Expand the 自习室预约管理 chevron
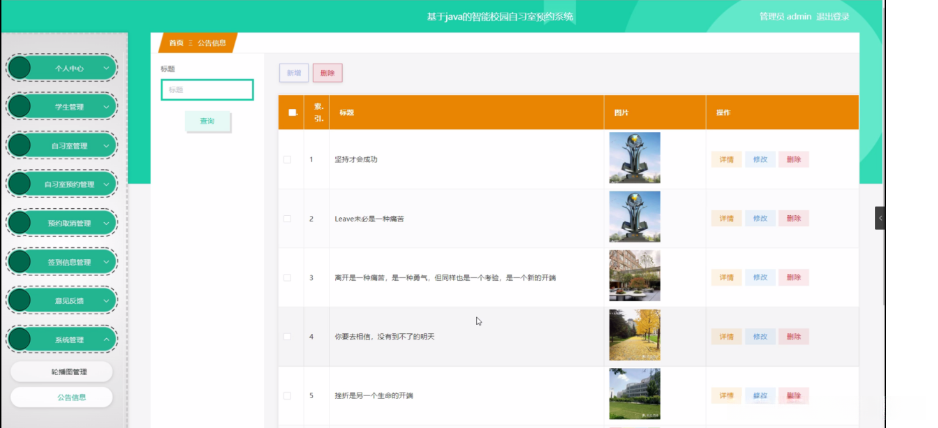The width and height of the screenshot is (938, 428). tap(106, 184)
